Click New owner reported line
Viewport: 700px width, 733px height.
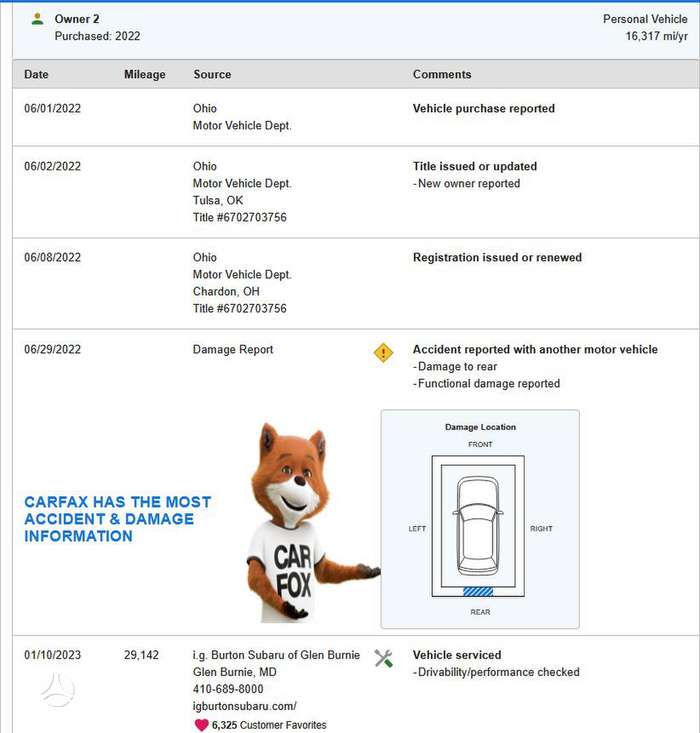click(466, 184)
